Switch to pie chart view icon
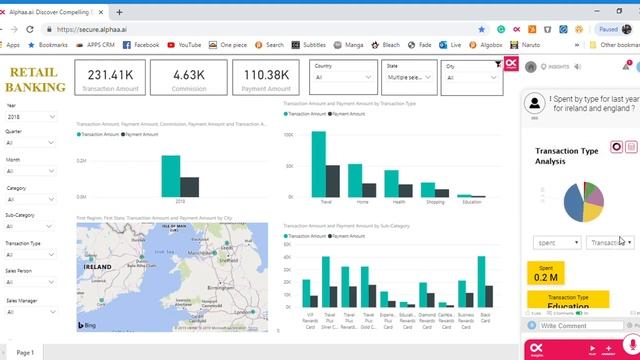Screen dimensions: 640x360 pos(617,147)
